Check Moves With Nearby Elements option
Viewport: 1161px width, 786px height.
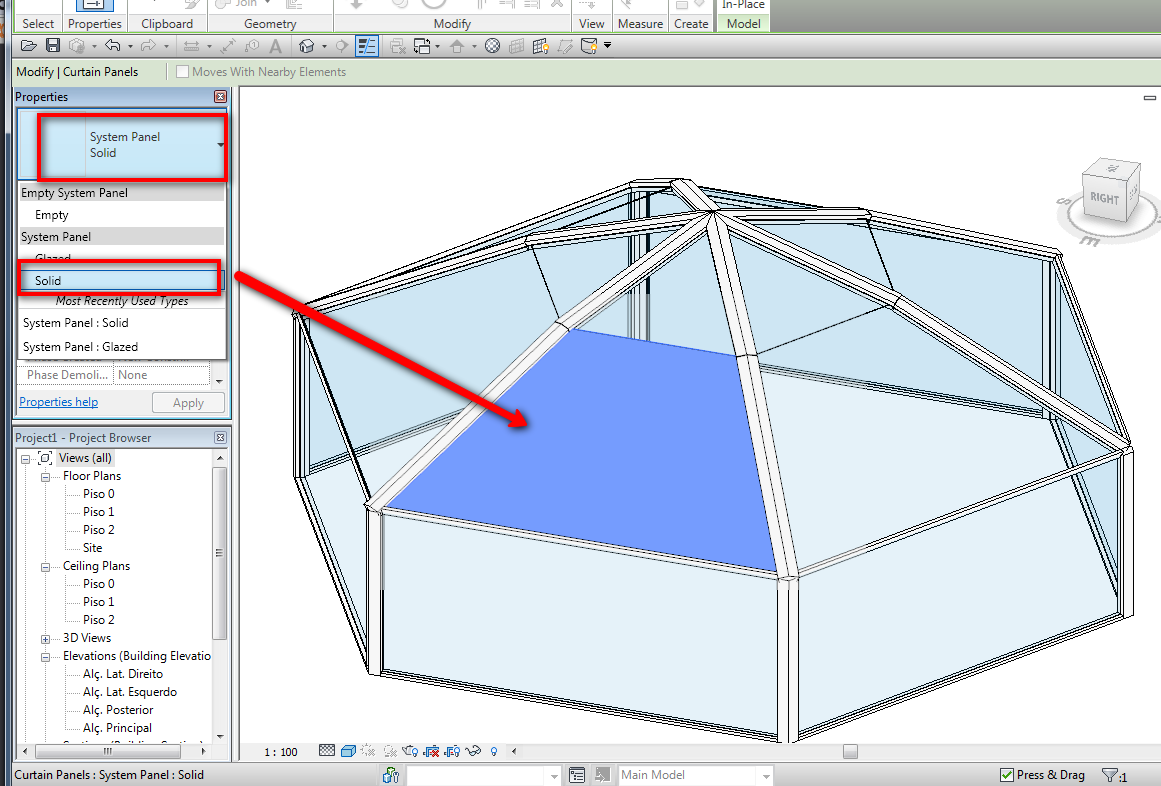pyautogui.click(x=182, y=72)
